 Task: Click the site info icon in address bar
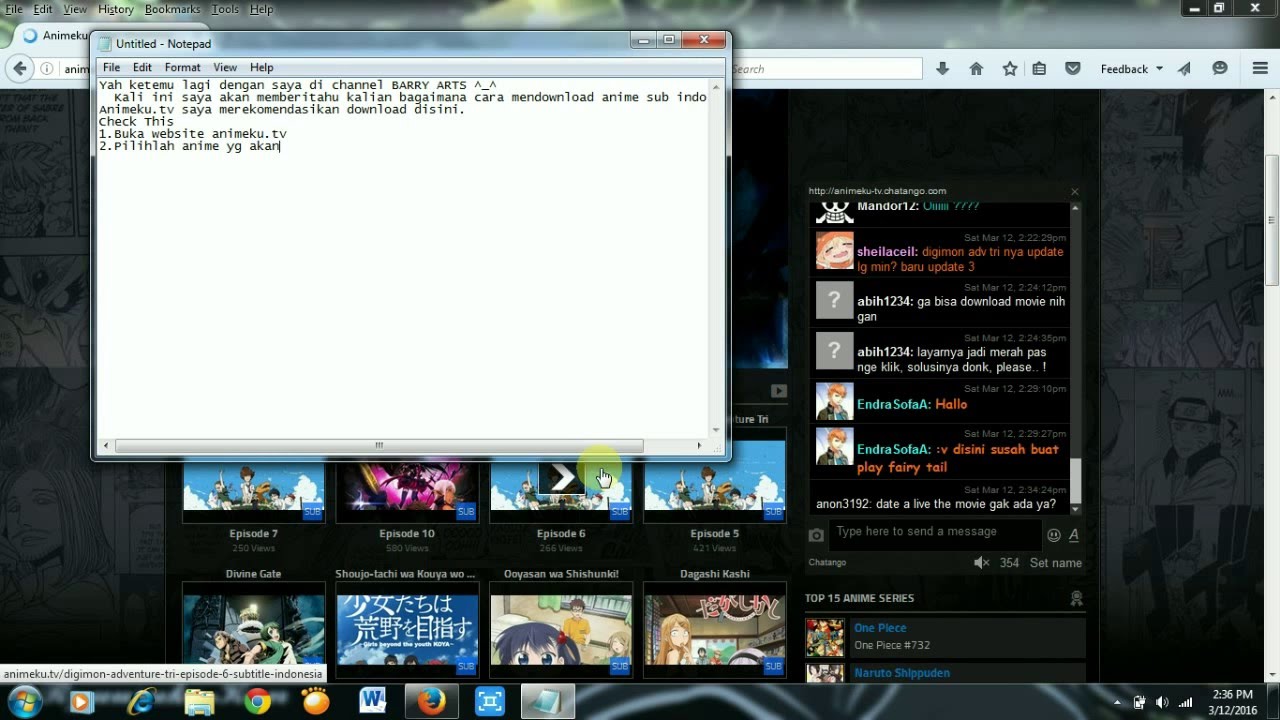47,69
